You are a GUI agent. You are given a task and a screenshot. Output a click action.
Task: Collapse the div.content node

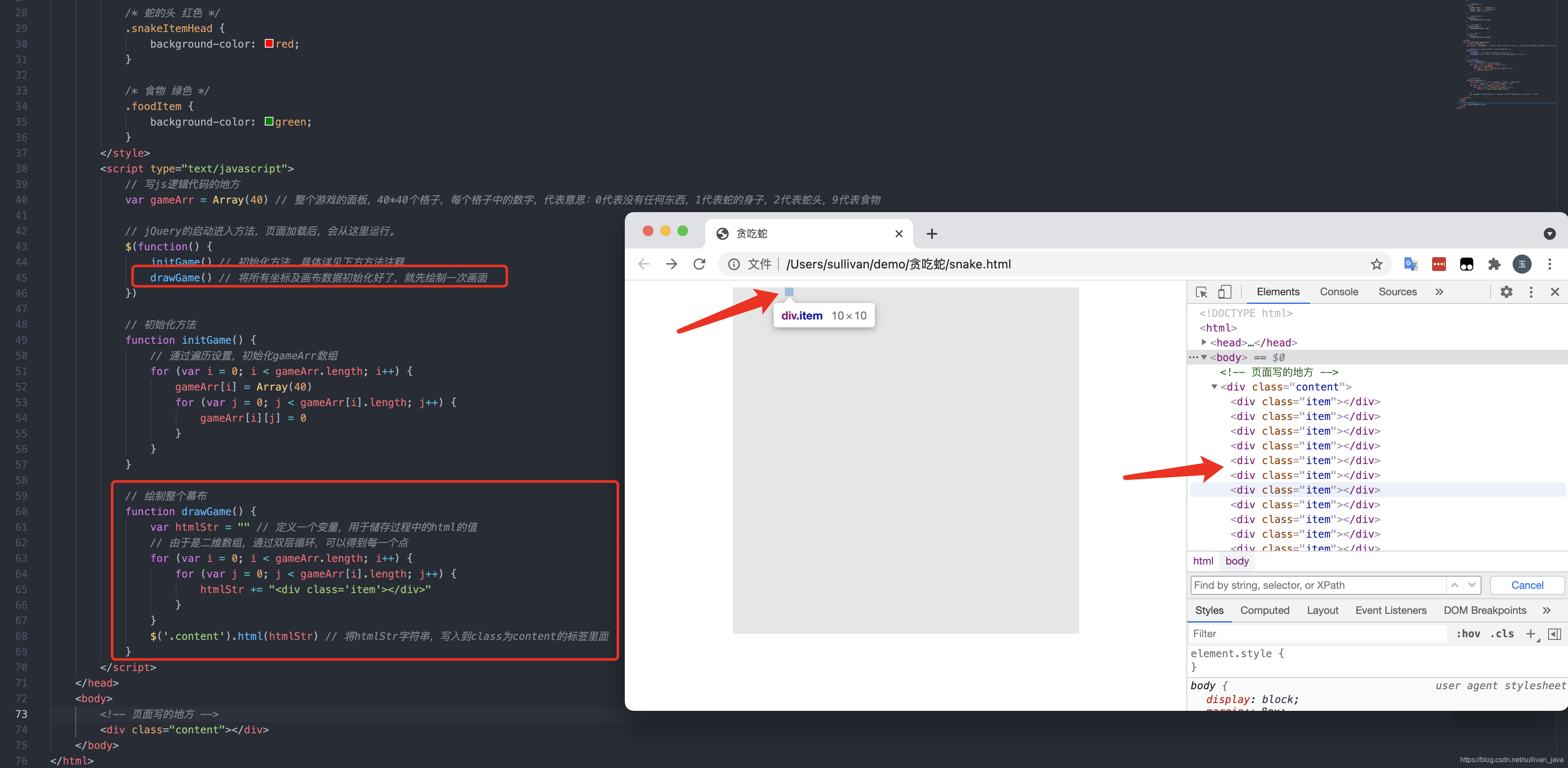click(1214, 387)
